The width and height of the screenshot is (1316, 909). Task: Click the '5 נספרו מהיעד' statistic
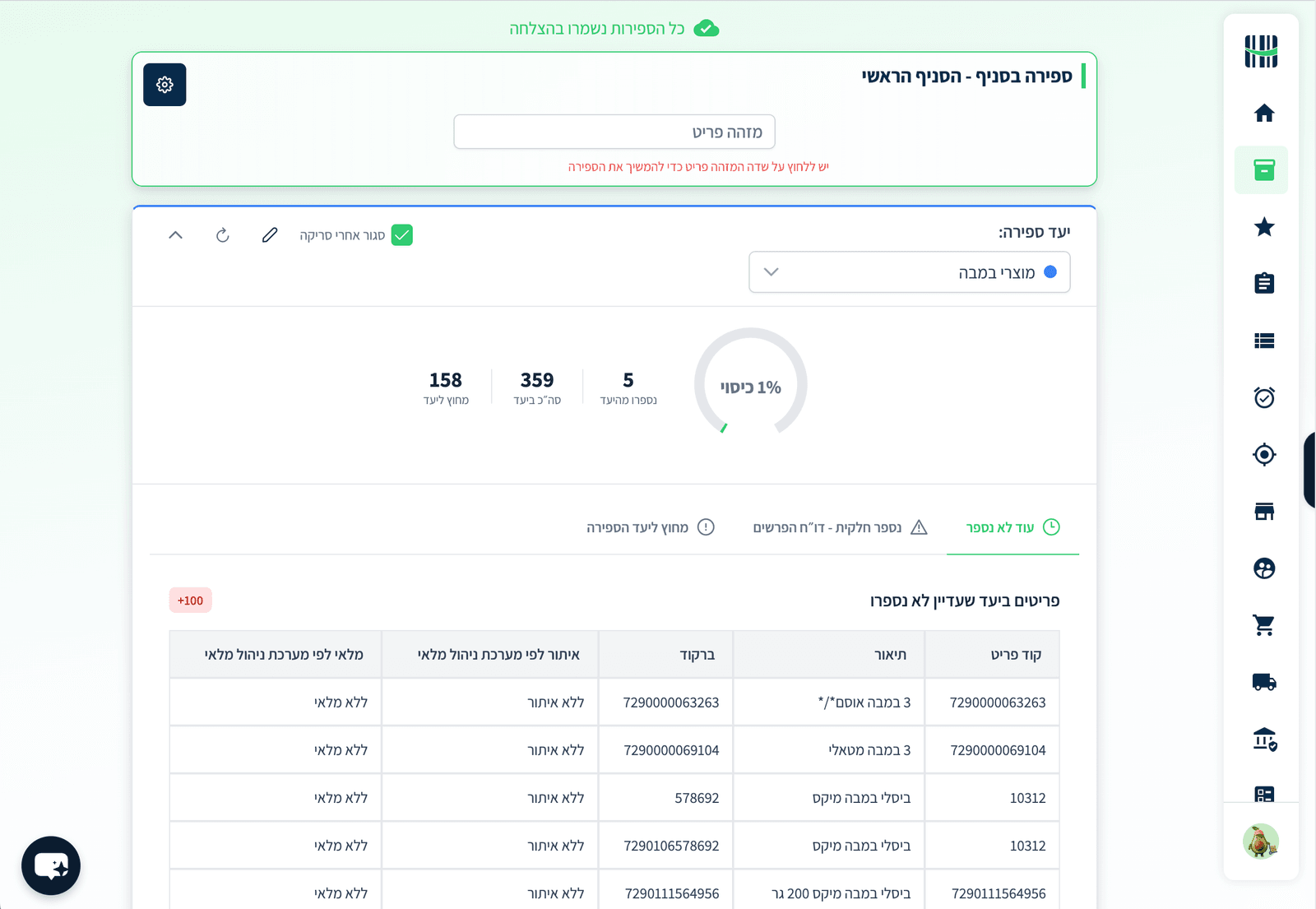pyautogui.click(x=628, y=388)
